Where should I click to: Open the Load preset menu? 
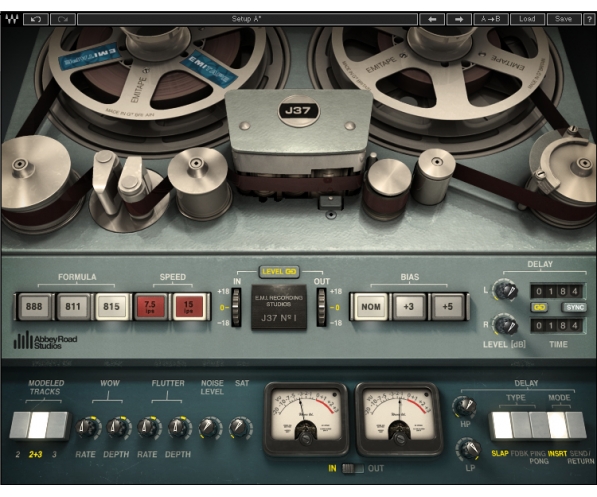pos(527,19)
